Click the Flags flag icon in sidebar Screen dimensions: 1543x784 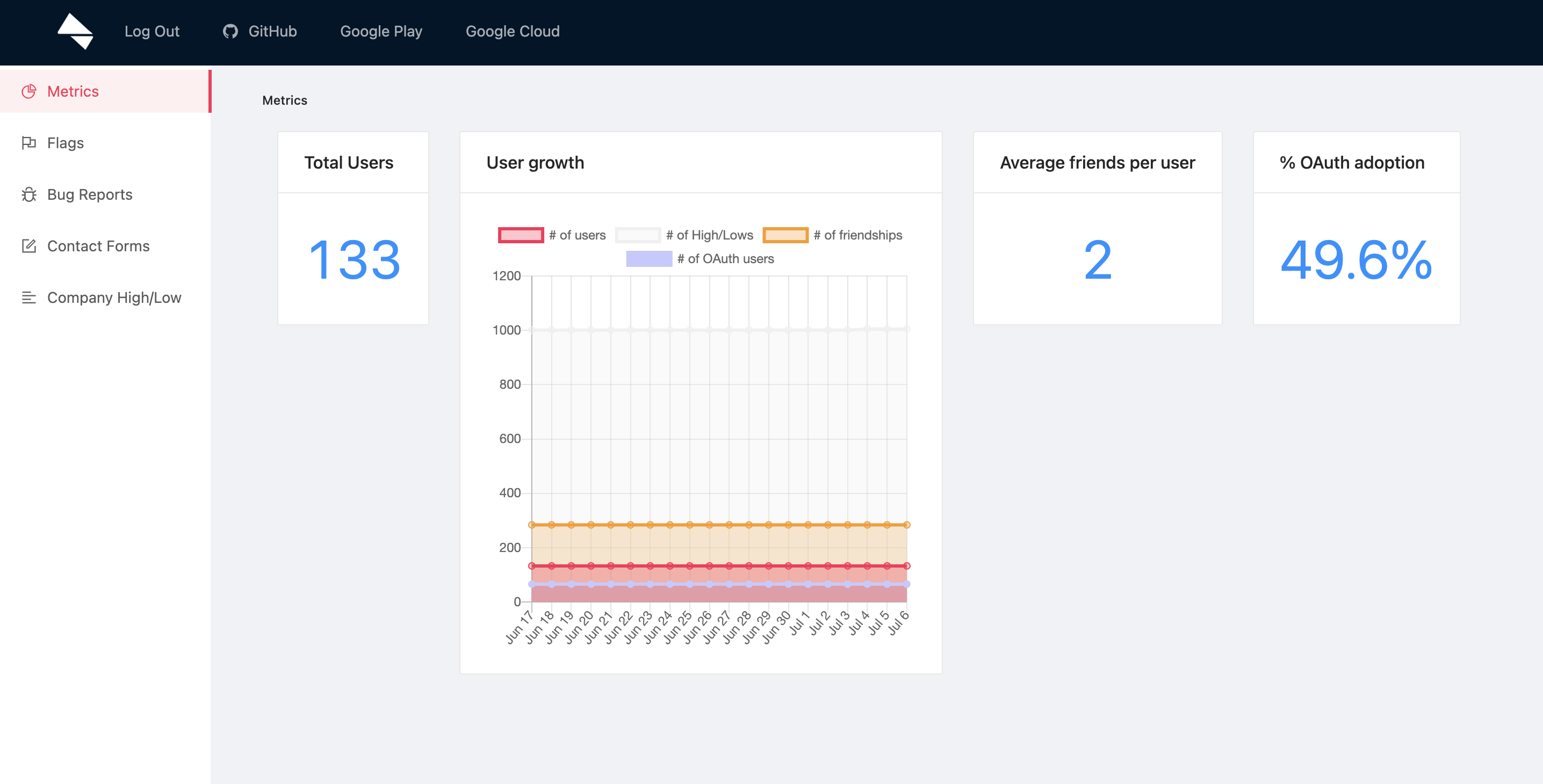coord(29,142)
